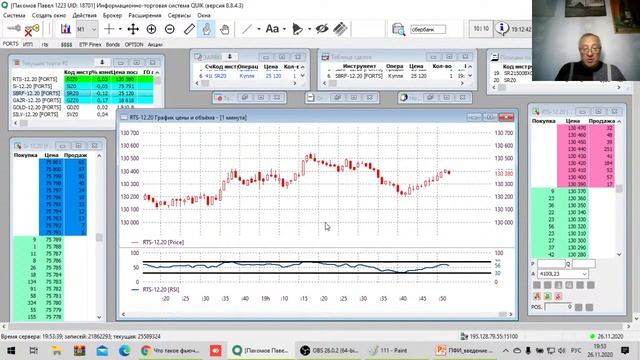The image size is (640, 360).
Task: Open the Сервисы menu
Action: pyautogui.click(x=179, y=16)
